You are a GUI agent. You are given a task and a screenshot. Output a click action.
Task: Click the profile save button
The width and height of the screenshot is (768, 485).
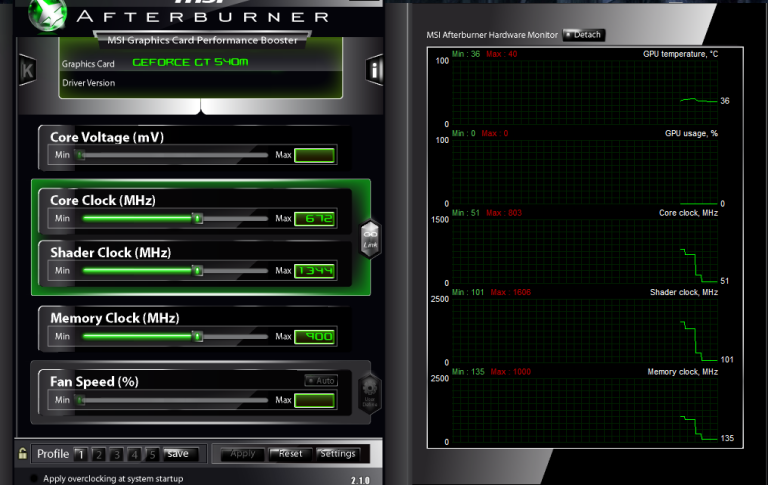click(180, 454)
